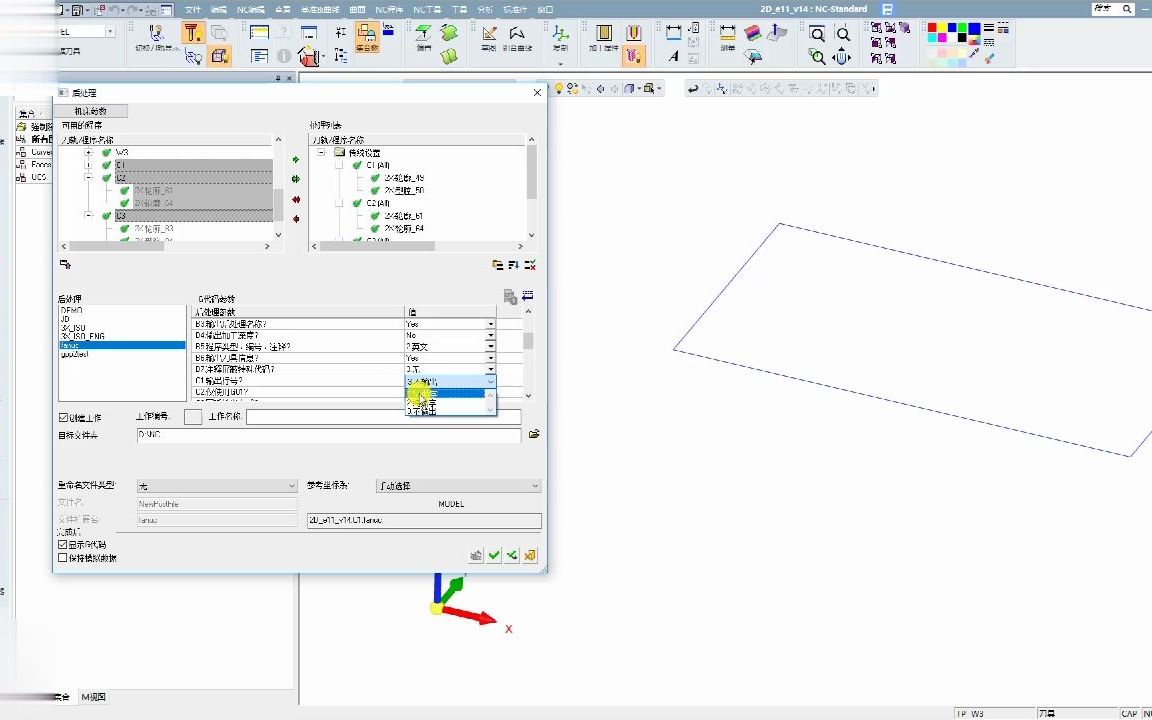The image size is (1152, 720).
Task: Click the double red arrow to remove all toolpaths
Action: (x=296, y=199)
